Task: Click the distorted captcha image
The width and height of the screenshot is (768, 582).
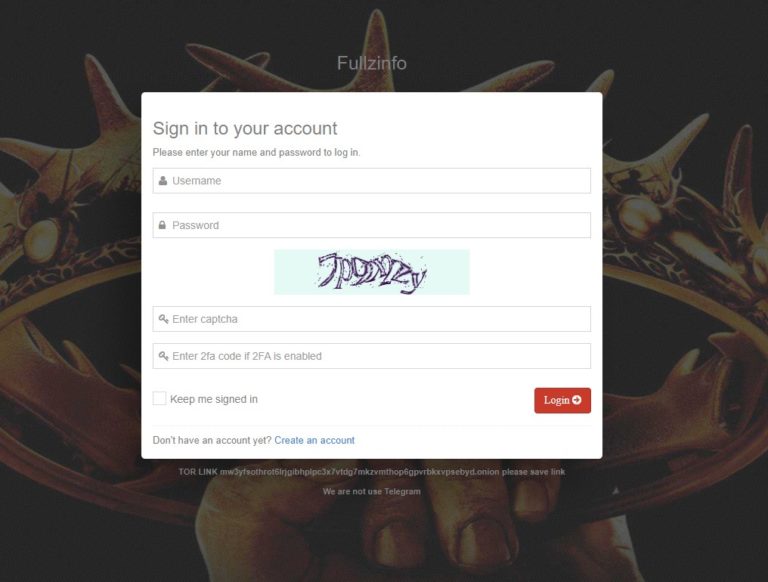Action: pos(372,272)
